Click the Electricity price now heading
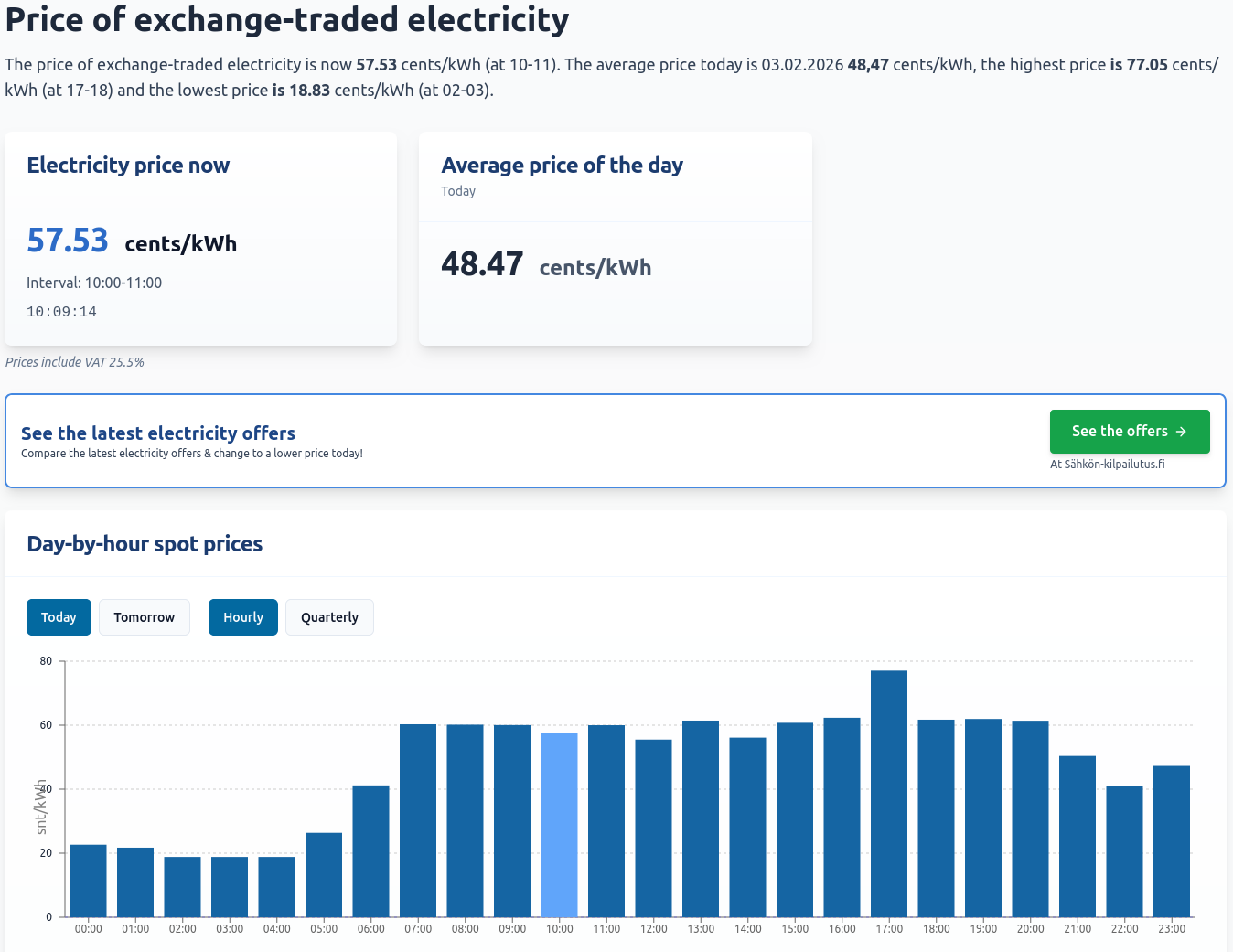The image size is (1233, 952). [128, 166]
